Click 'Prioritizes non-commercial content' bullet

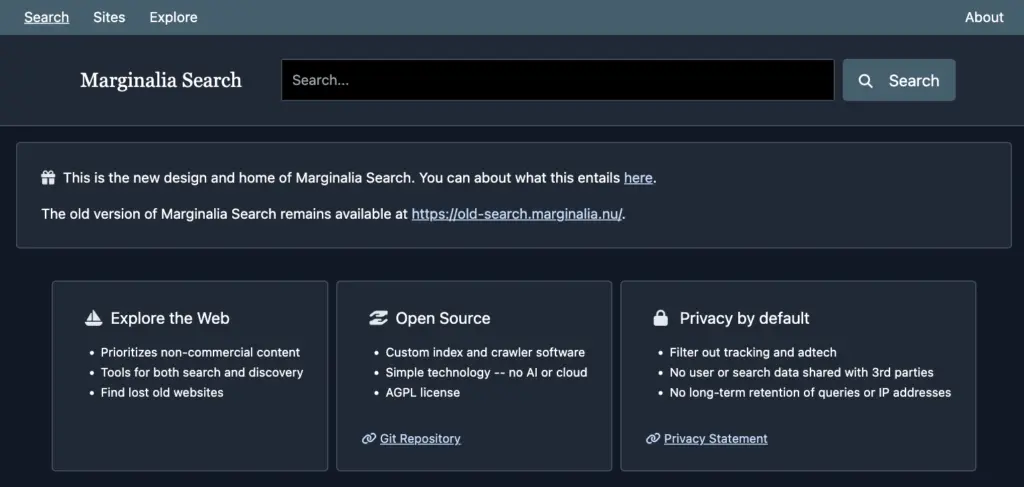pyautogui.click(x=200, y=353)
